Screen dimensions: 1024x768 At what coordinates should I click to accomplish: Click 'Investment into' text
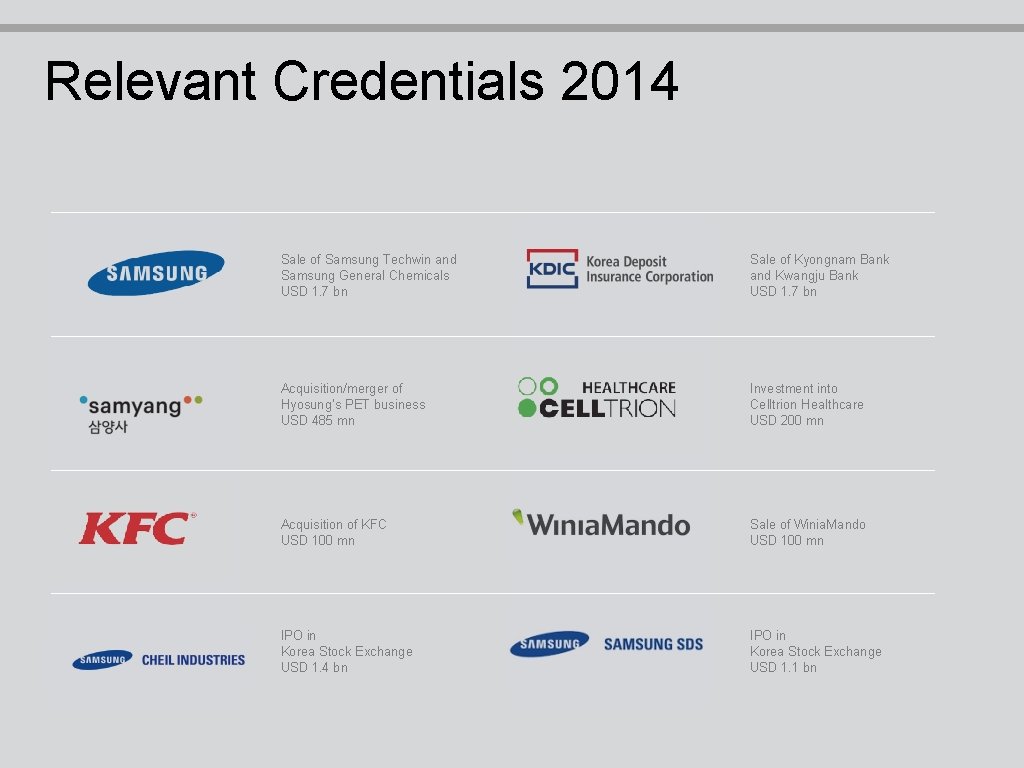coord(793,389)
